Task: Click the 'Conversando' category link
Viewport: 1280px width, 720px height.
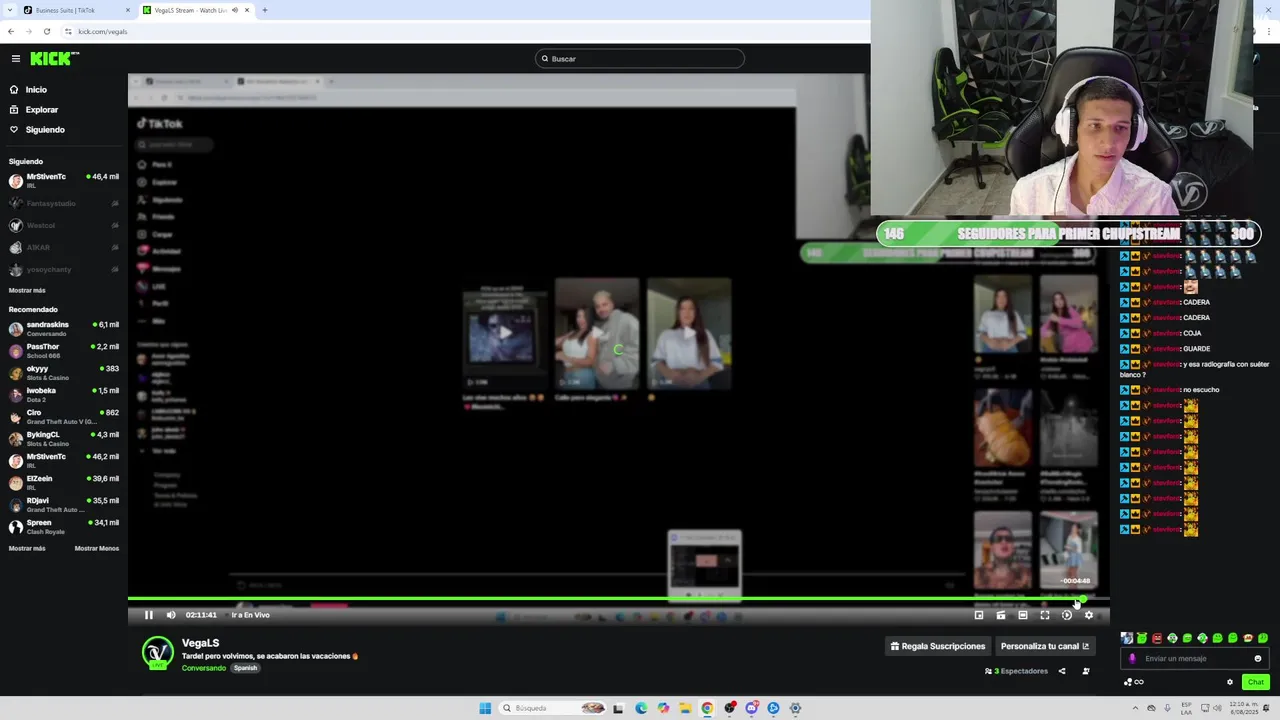Action: click(204, 668)
